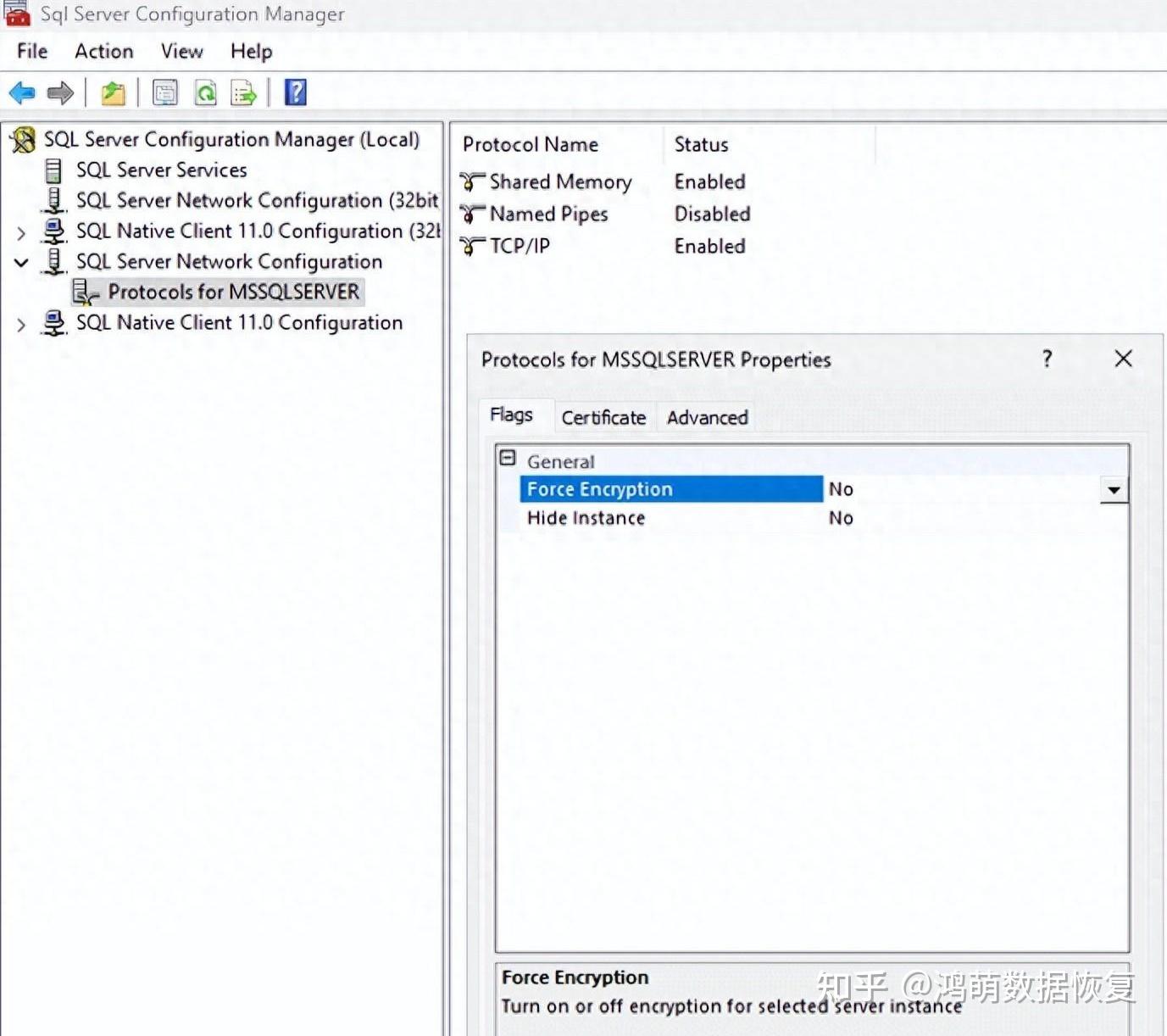Collapse the SQL Server Network Configuration node
Image resolution: width=1167 pixels, height=1036 pixels.
point(21,263)
